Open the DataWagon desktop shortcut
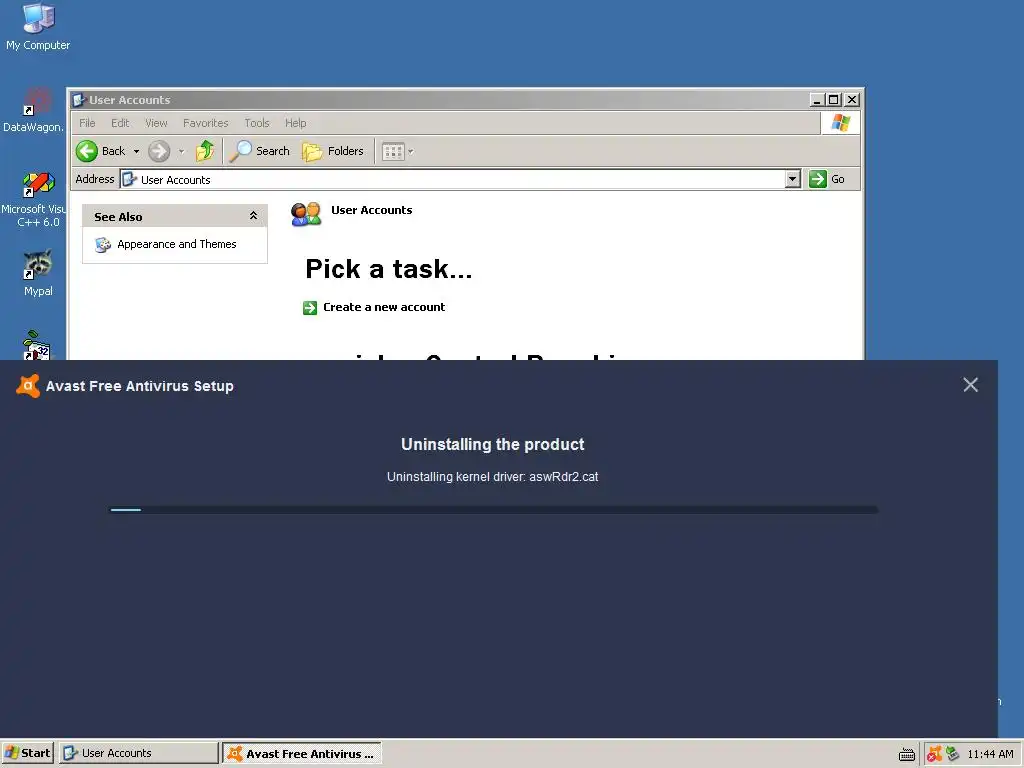 pyautogui.click(x=33, y=110)
